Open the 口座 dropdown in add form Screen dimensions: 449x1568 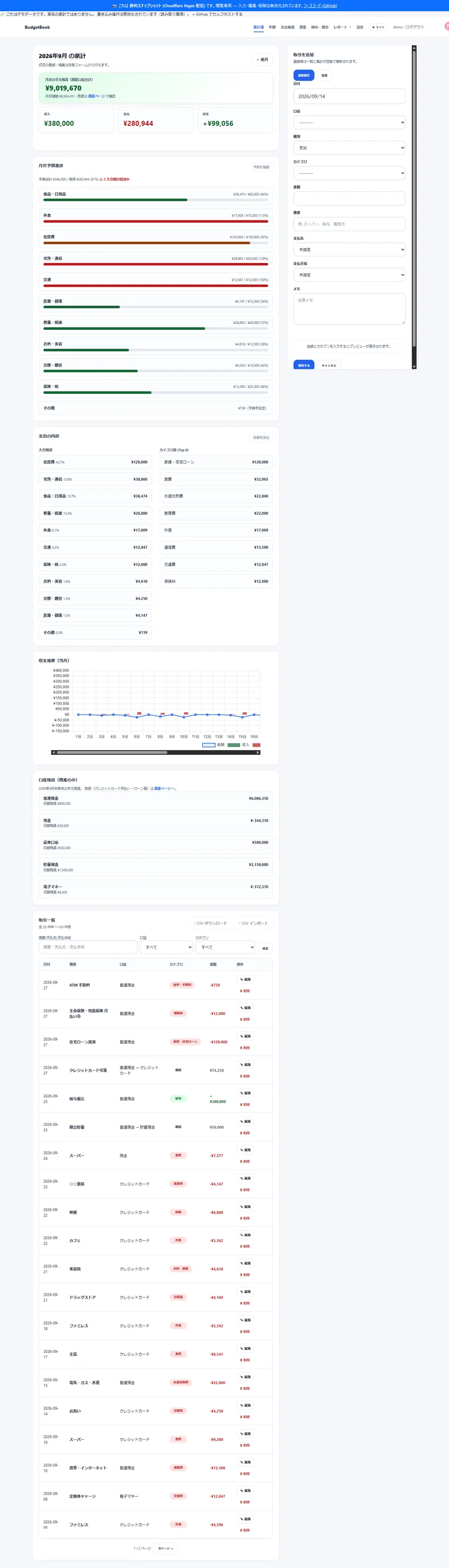pos(349,122)
